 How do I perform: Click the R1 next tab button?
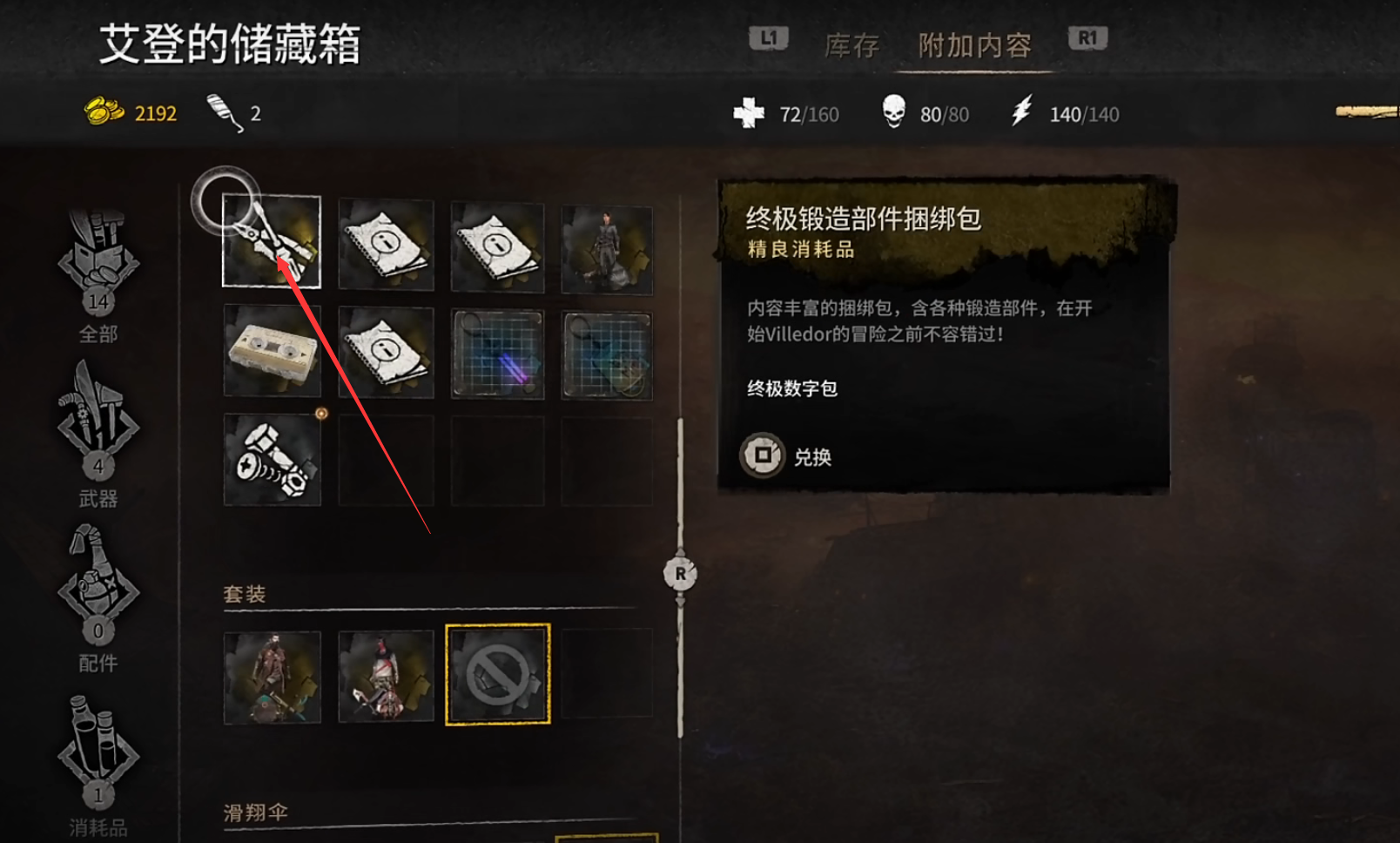[1087, 38]
